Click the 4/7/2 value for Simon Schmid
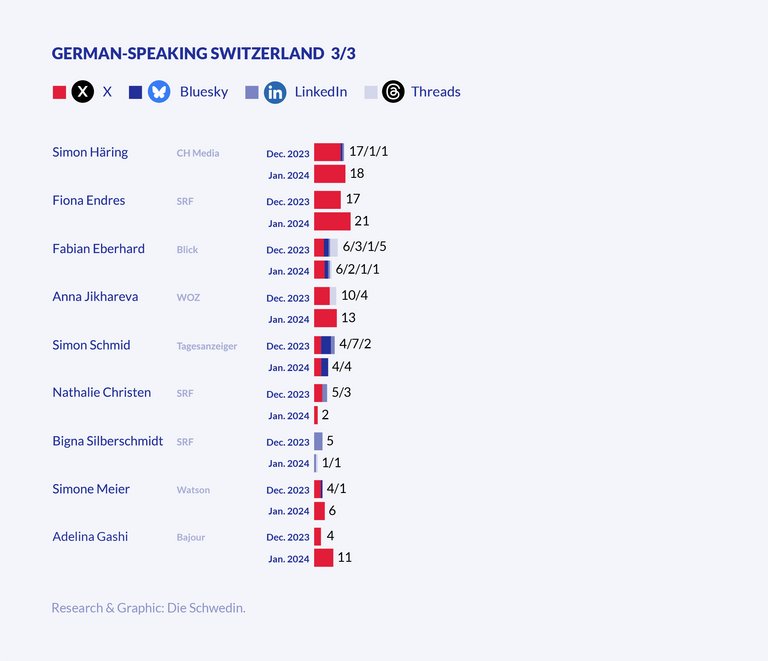This screenshot has width=768, height=661. pos(355,344)
